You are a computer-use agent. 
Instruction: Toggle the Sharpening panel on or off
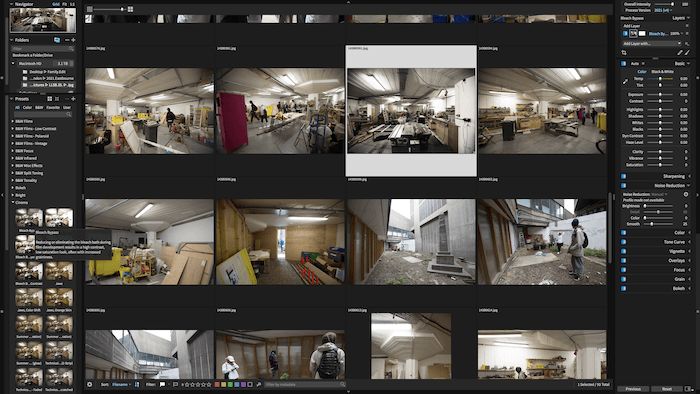click(624, 176)
